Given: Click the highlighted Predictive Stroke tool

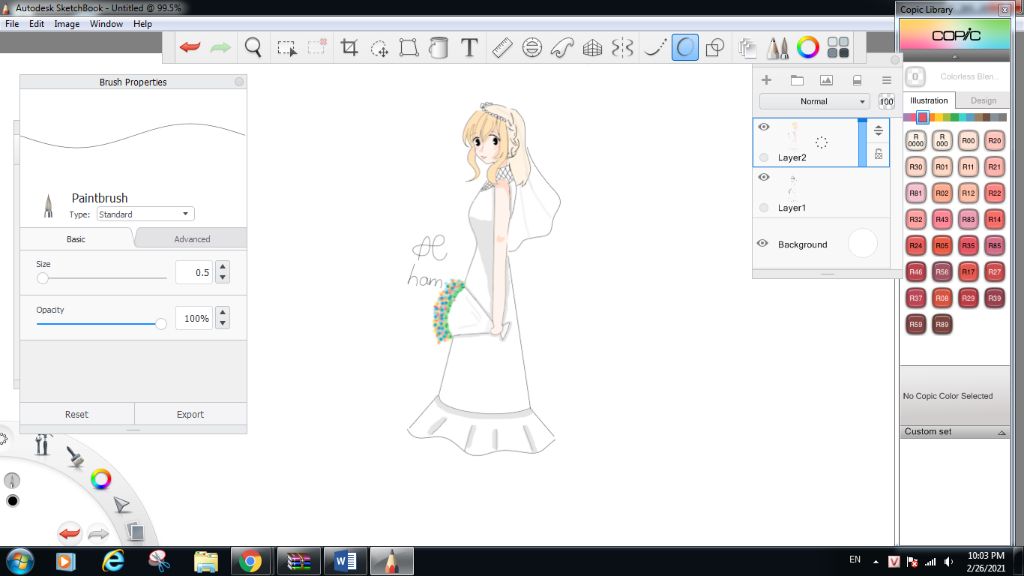Looking at the screenshot, I should 685,47.
